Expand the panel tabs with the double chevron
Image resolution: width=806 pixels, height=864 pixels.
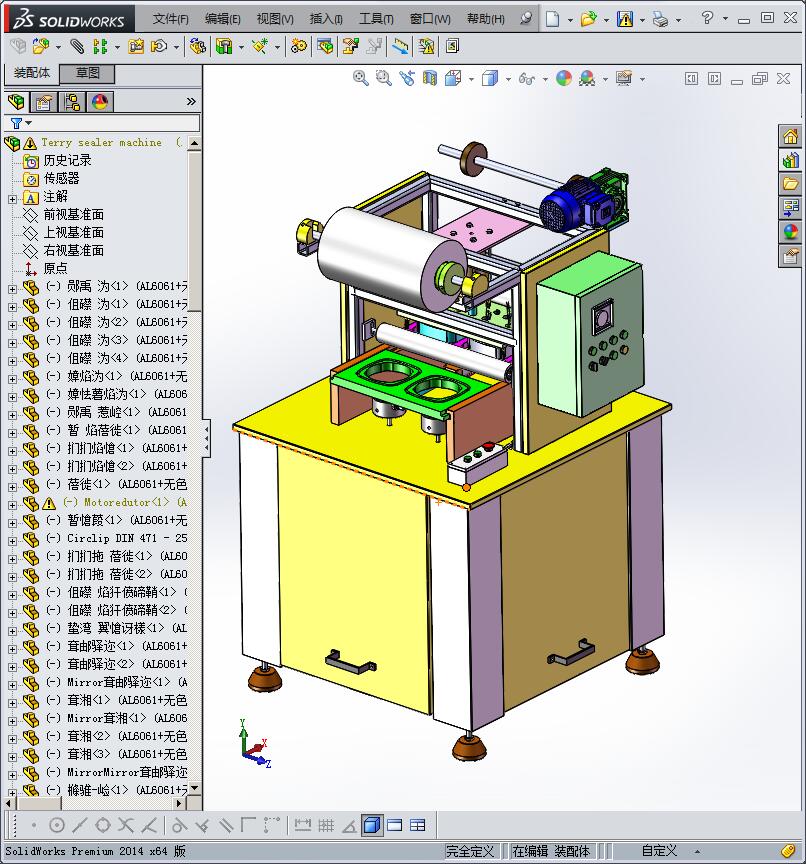pos(191,101)
